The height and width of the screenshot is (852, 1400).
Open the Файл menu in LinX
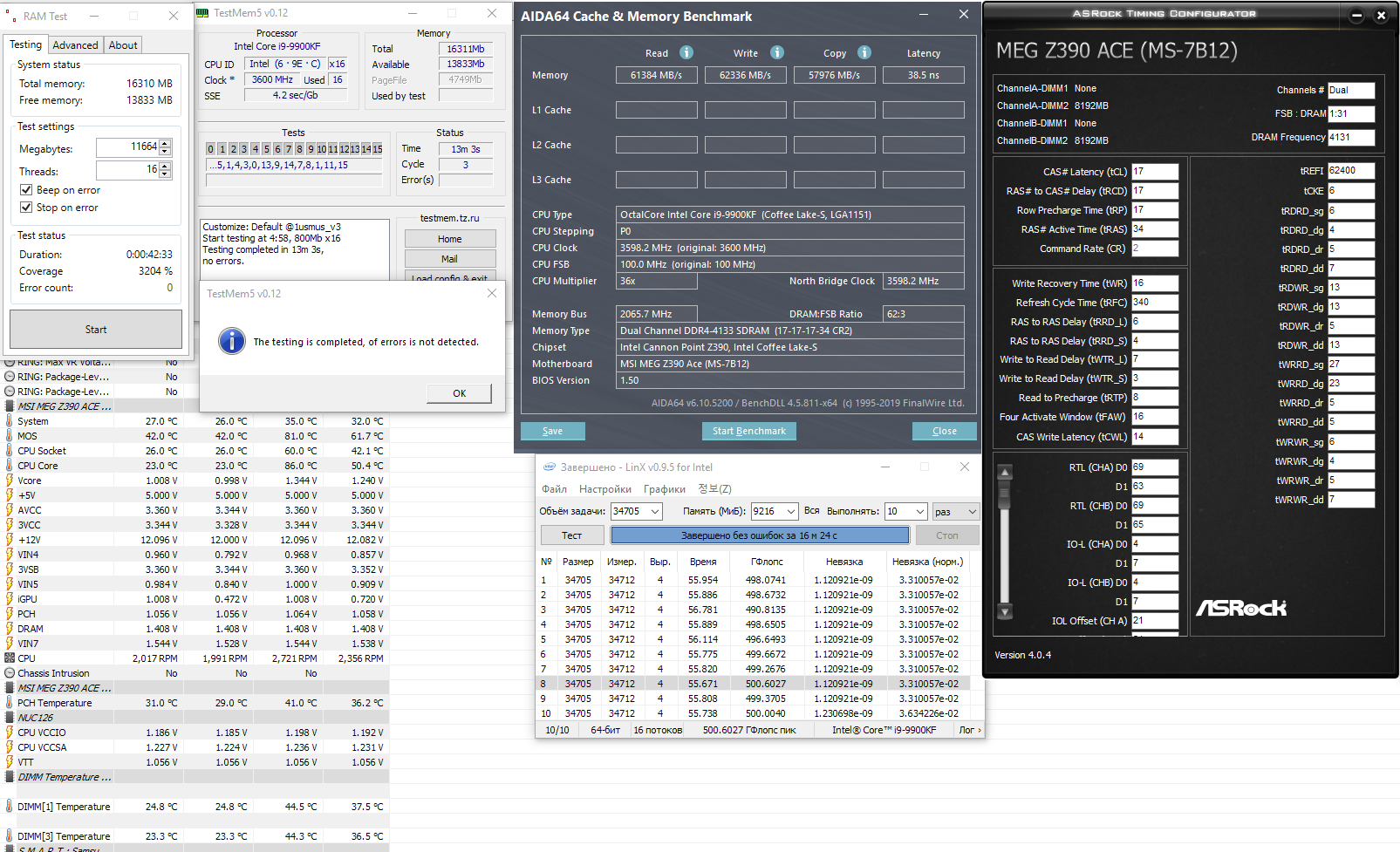coord(554,489)
